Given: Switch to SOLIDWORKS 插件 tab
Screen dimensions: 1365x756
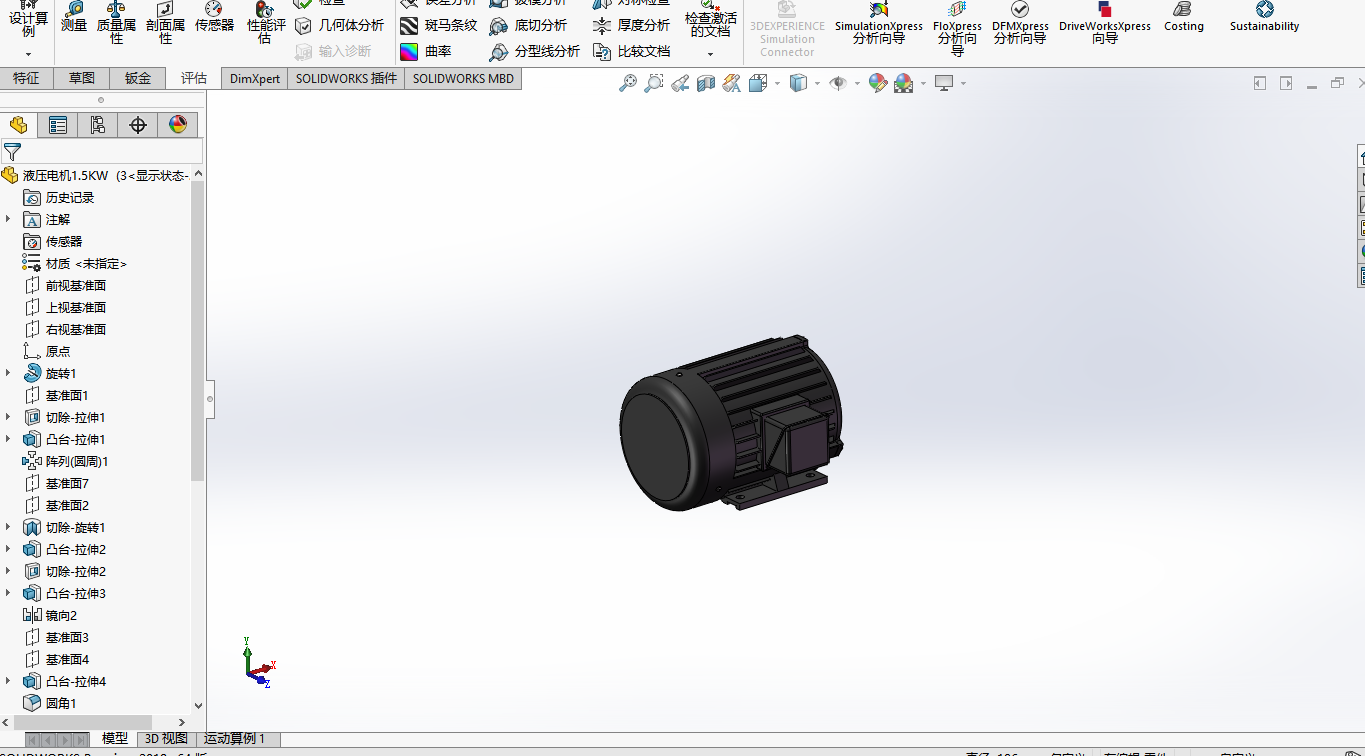Looking at the screenshot, I should (346, 78).
